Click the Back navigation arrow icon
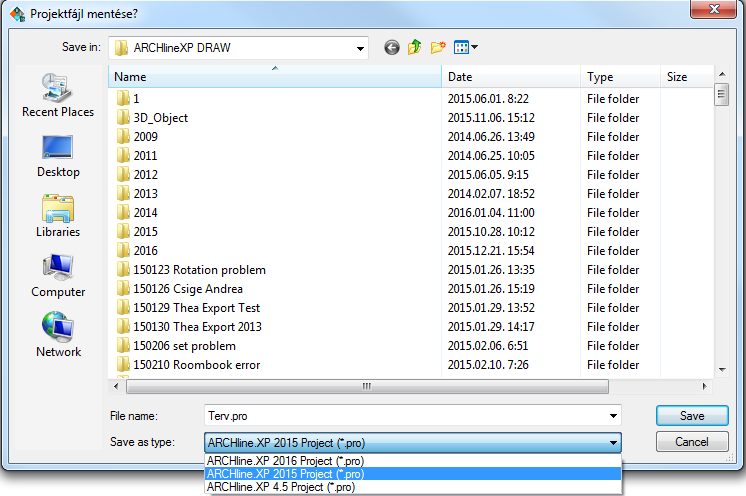The width and height of the screenshot is (746, 496). coord(391,47)
